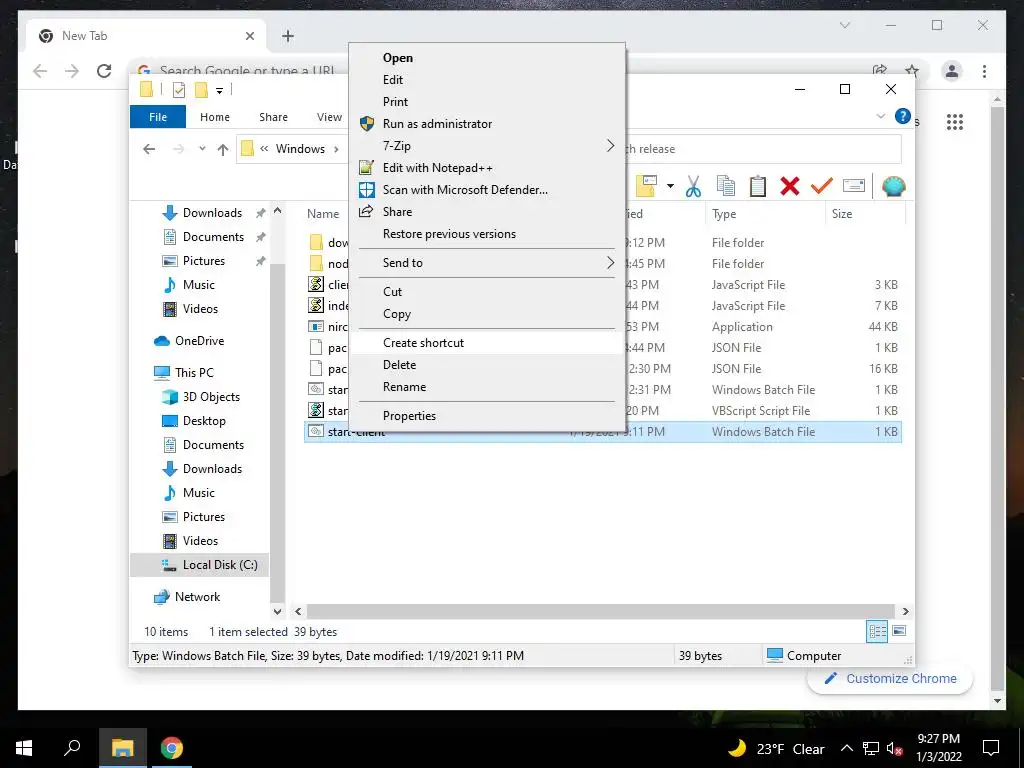Open the Customize Quick Access Toolbar dropdown
Screen dimensions: 1024x768
click(x=219, y=91)
